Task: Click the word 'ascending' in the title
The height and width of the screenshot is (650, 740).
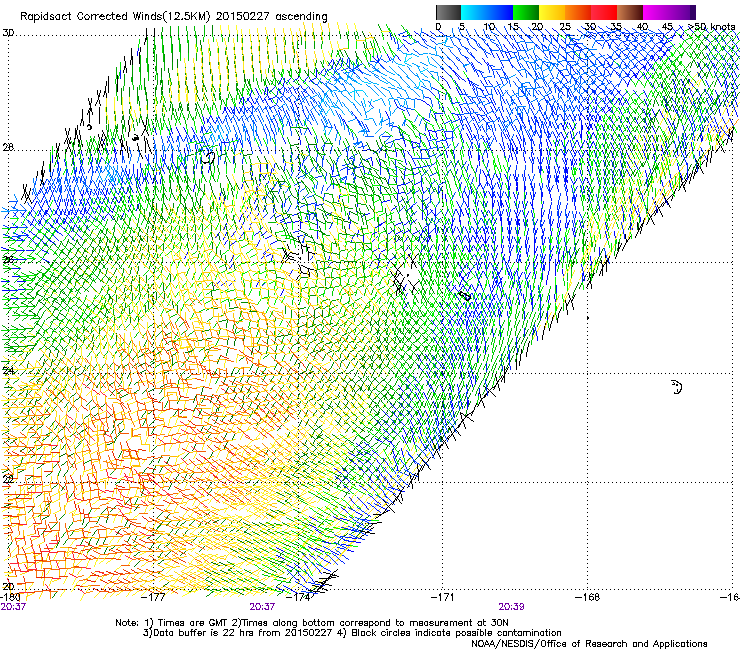Action: click(x=301, y=17)
